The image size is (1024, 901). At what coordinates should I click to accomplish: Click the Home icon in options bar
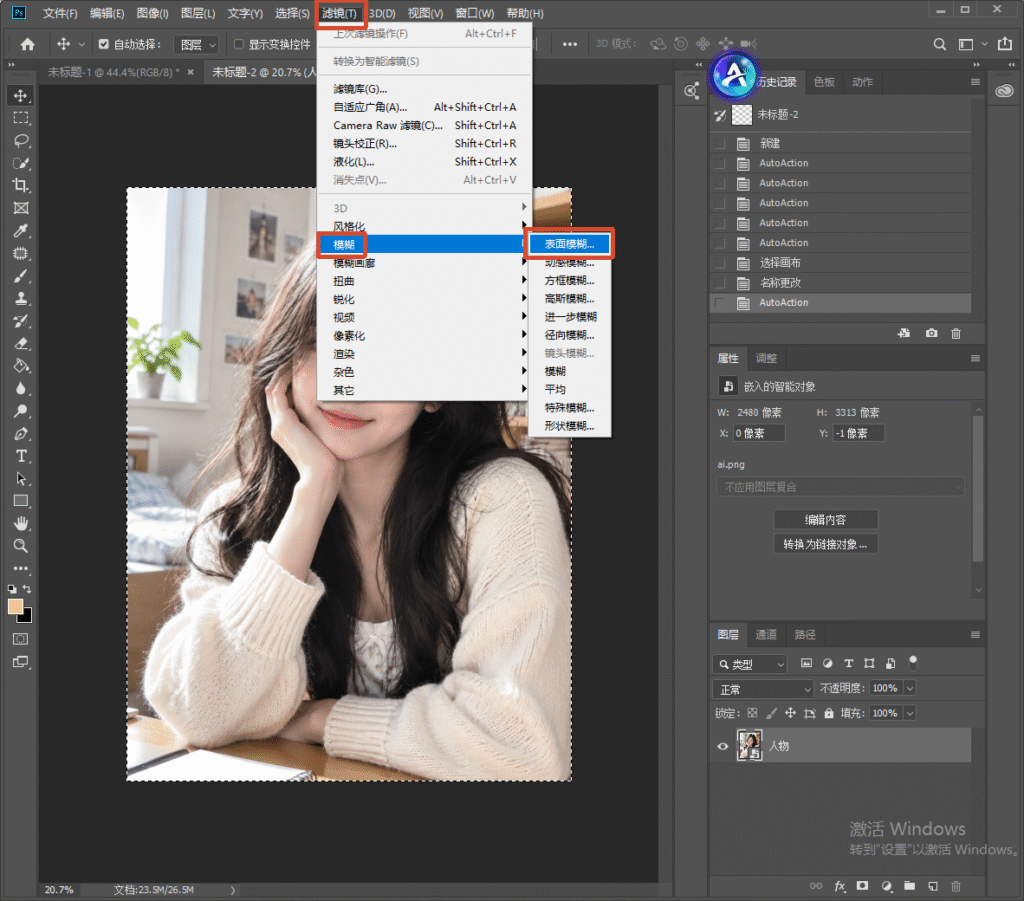[x=27, y=44]
